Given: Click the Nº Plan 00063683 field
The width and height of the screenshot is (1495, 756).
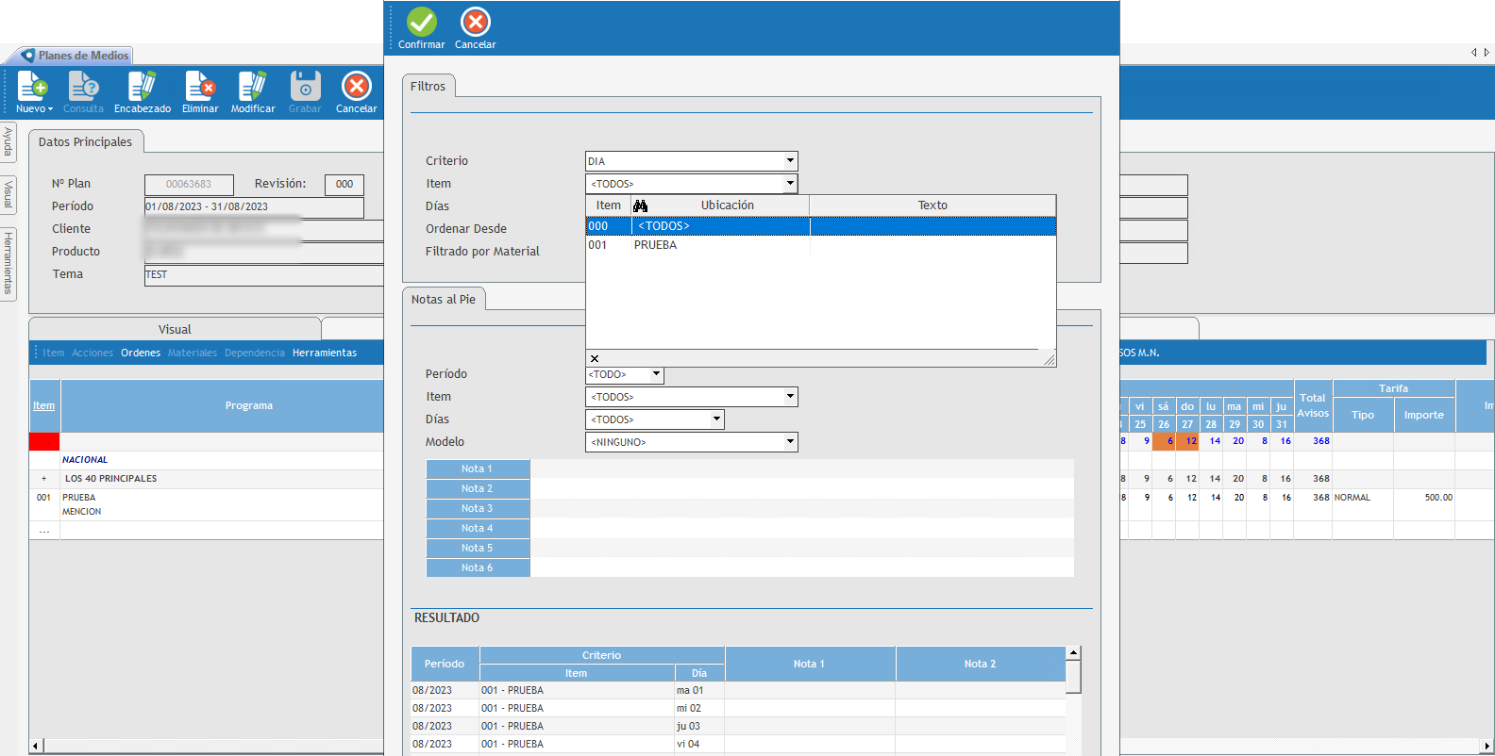Looking at the screenshot, I should click(x=189, y=185).
